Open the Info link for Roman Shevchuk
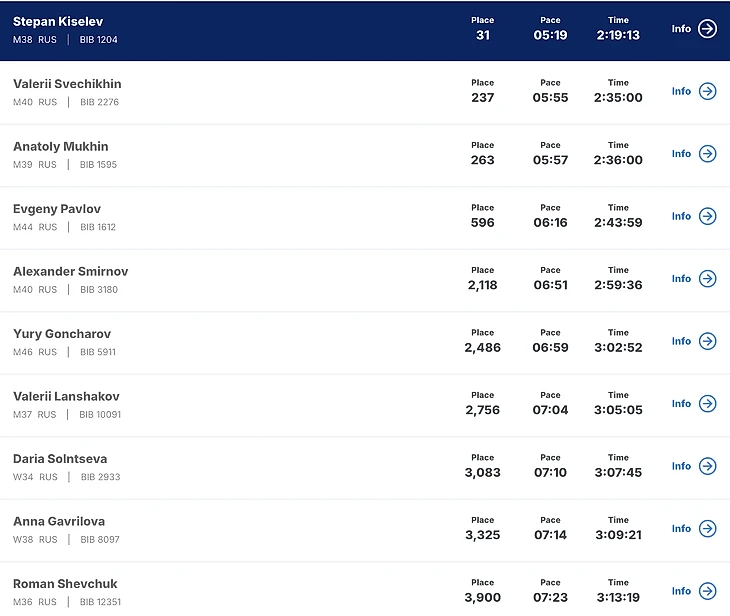This screenshot has height=616, width=730. (681, 591)
